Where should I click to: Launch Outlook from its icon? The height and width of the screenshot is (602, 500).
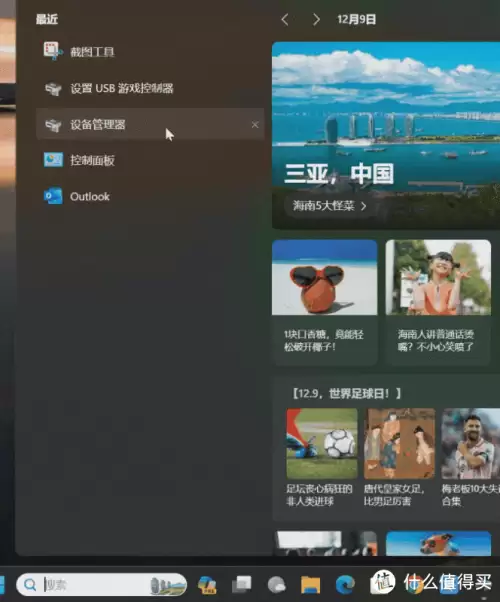[x=53, y=196]
